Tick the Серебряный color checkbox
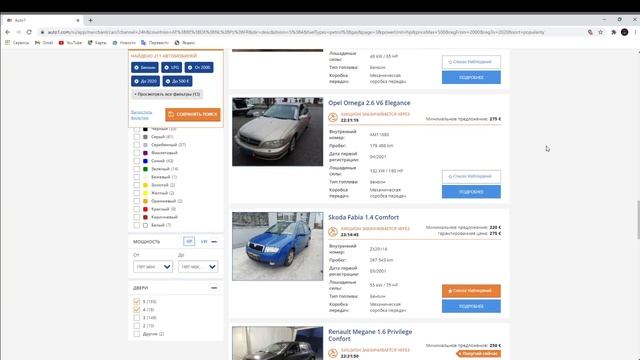Screen dimensions: 640x360 pyautogui.click(x=137, y=145)
